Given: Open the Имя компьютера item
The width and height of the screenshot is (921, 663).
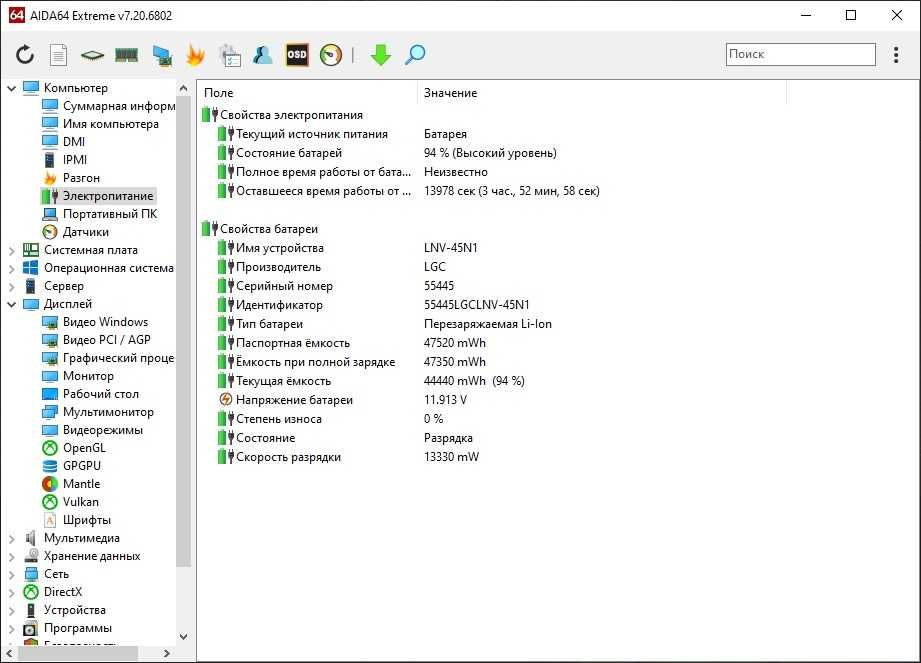Looking at the screenshot, I should pos(100,124).
